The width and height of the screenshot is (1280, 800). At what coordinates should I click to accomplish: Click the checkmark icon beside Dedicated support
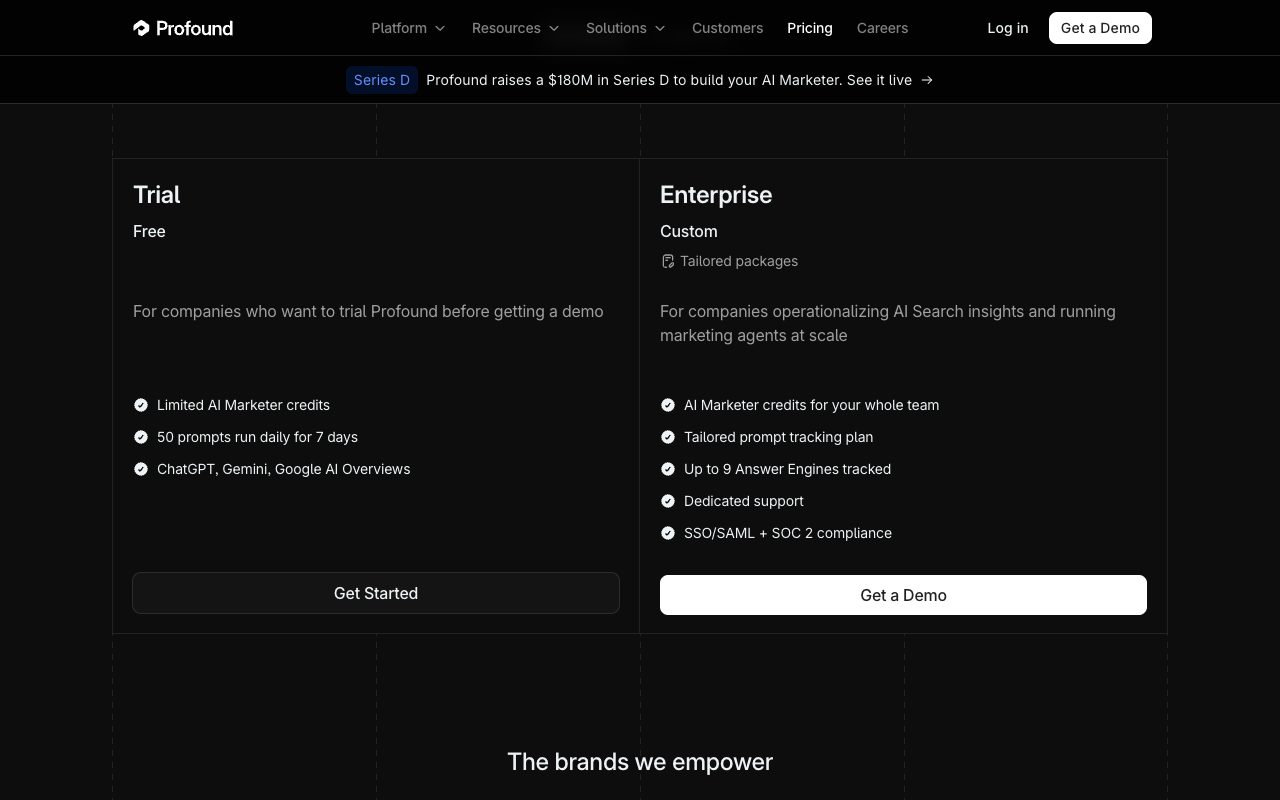pyautogui.click(x=668, y=501)
